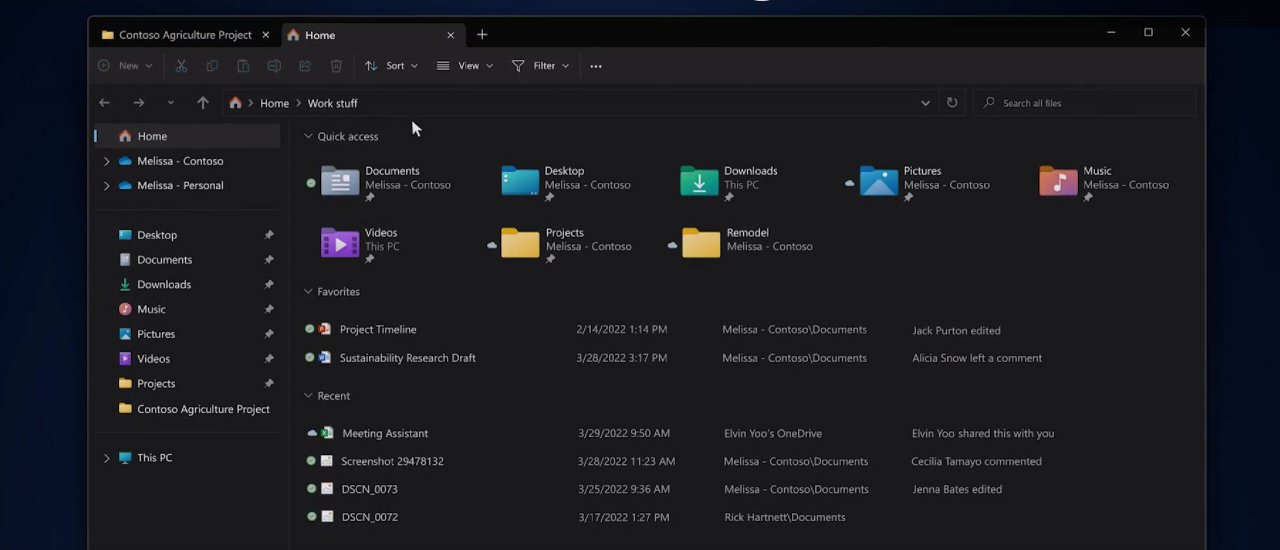This screenshot has height=550, width=1280.
Task: Click Work stuff in the breadcrumb path
Action: 332,103
